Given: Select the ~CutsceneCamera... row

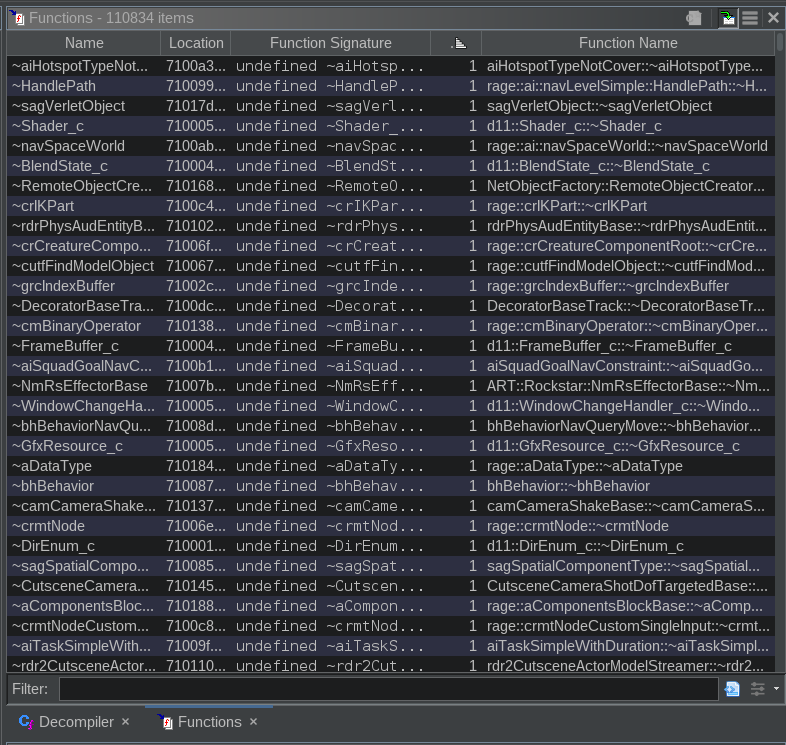Looking at the screenshot, I should 391,586.
